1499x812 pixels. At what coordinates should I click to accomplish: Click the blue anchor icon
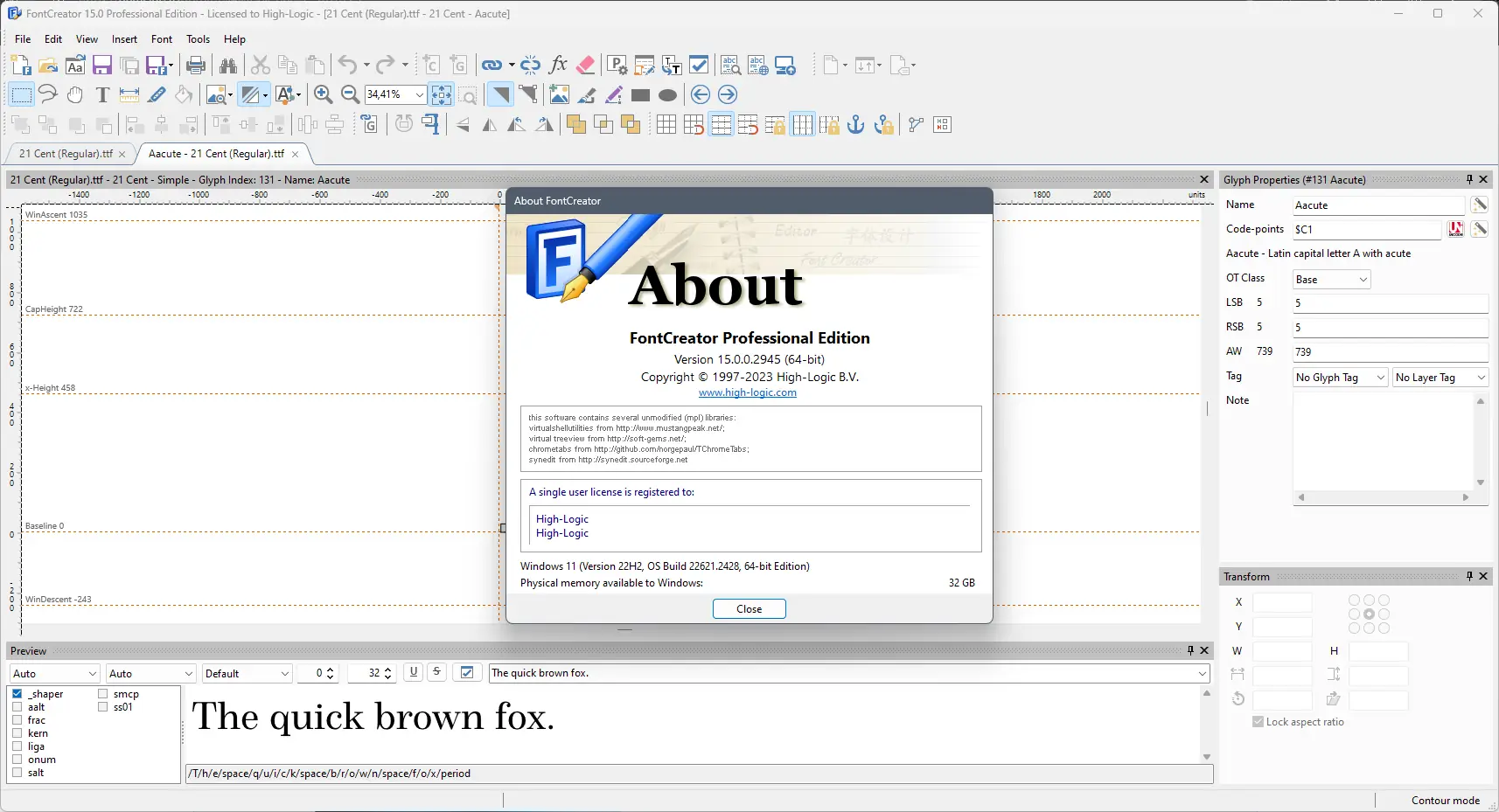pos(856,125)
